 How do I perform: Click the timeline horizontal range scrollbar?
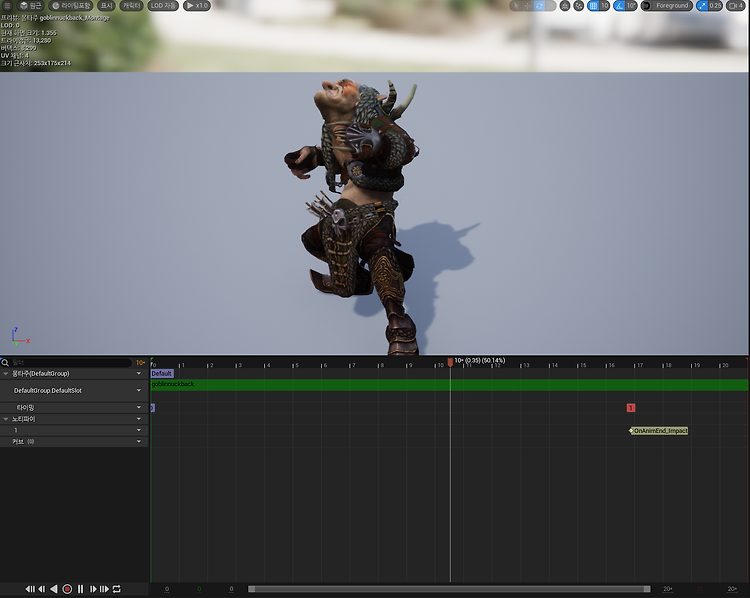tap(449, 589)
